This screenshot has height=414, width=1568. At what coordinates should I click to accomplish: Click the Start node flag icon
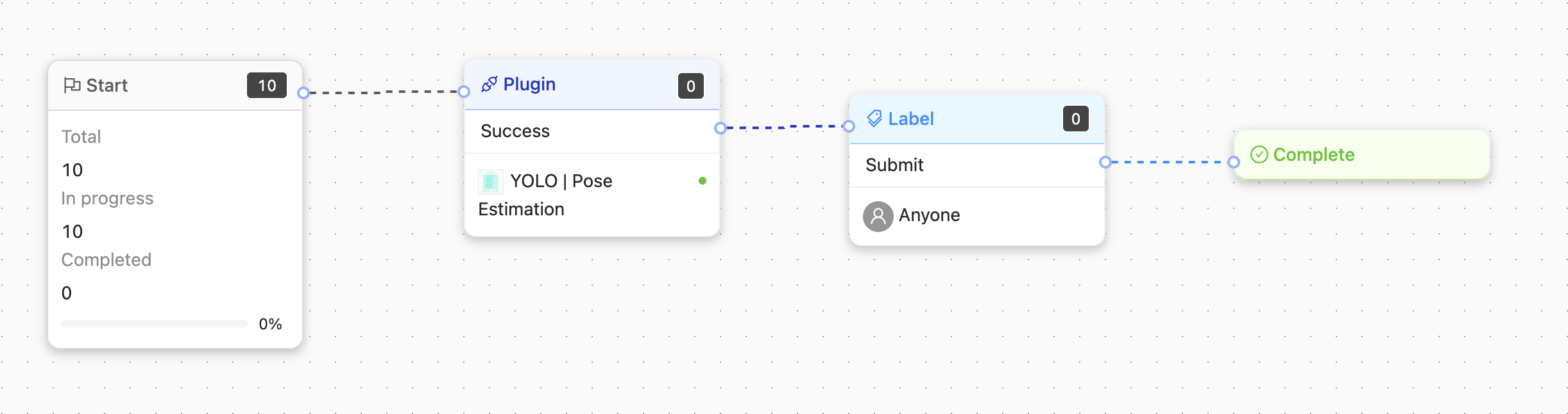(72, 85)
